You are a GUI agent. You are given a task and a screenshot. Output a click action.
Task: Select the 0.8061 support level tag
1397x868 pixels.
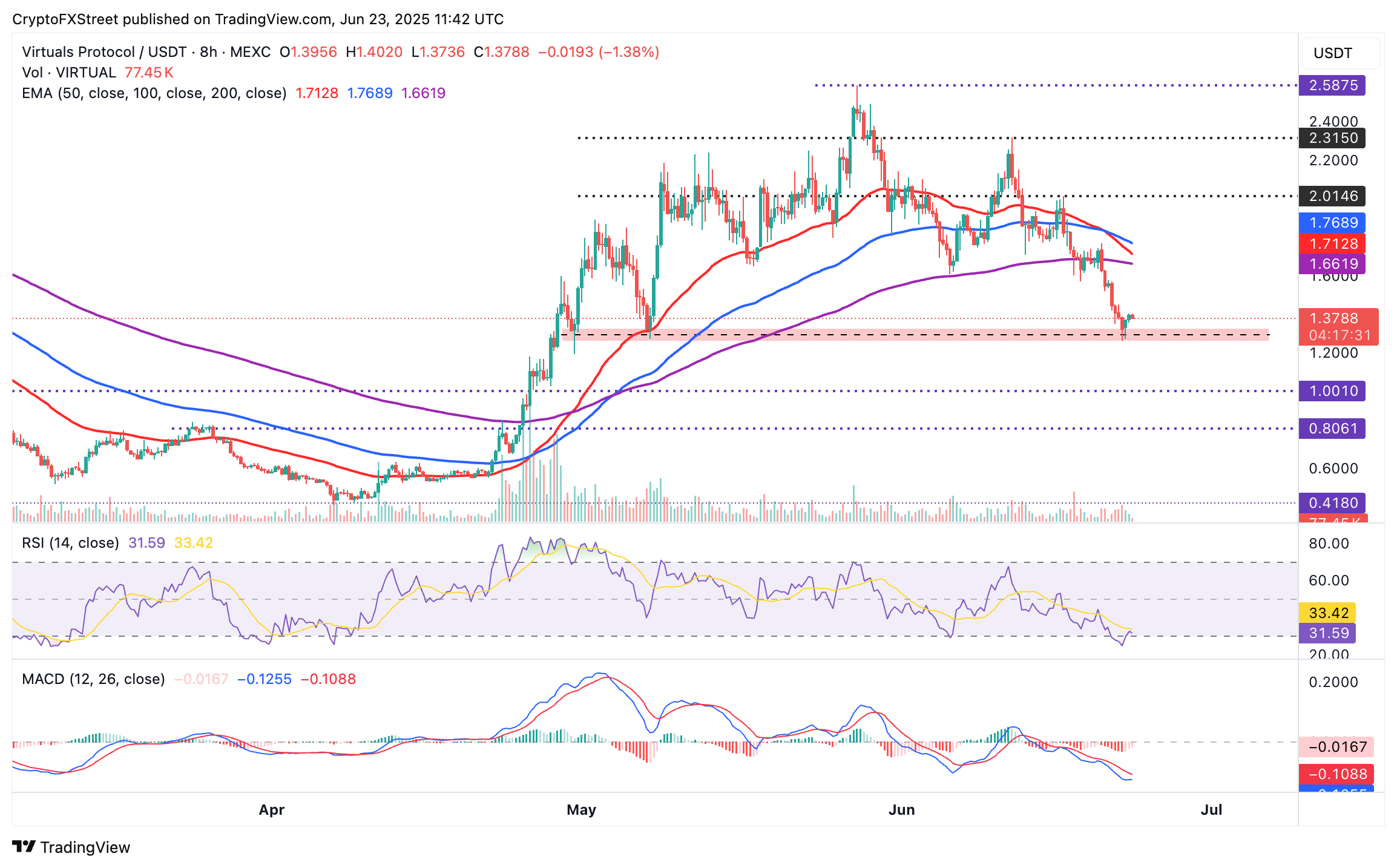tap(1332, 429)
